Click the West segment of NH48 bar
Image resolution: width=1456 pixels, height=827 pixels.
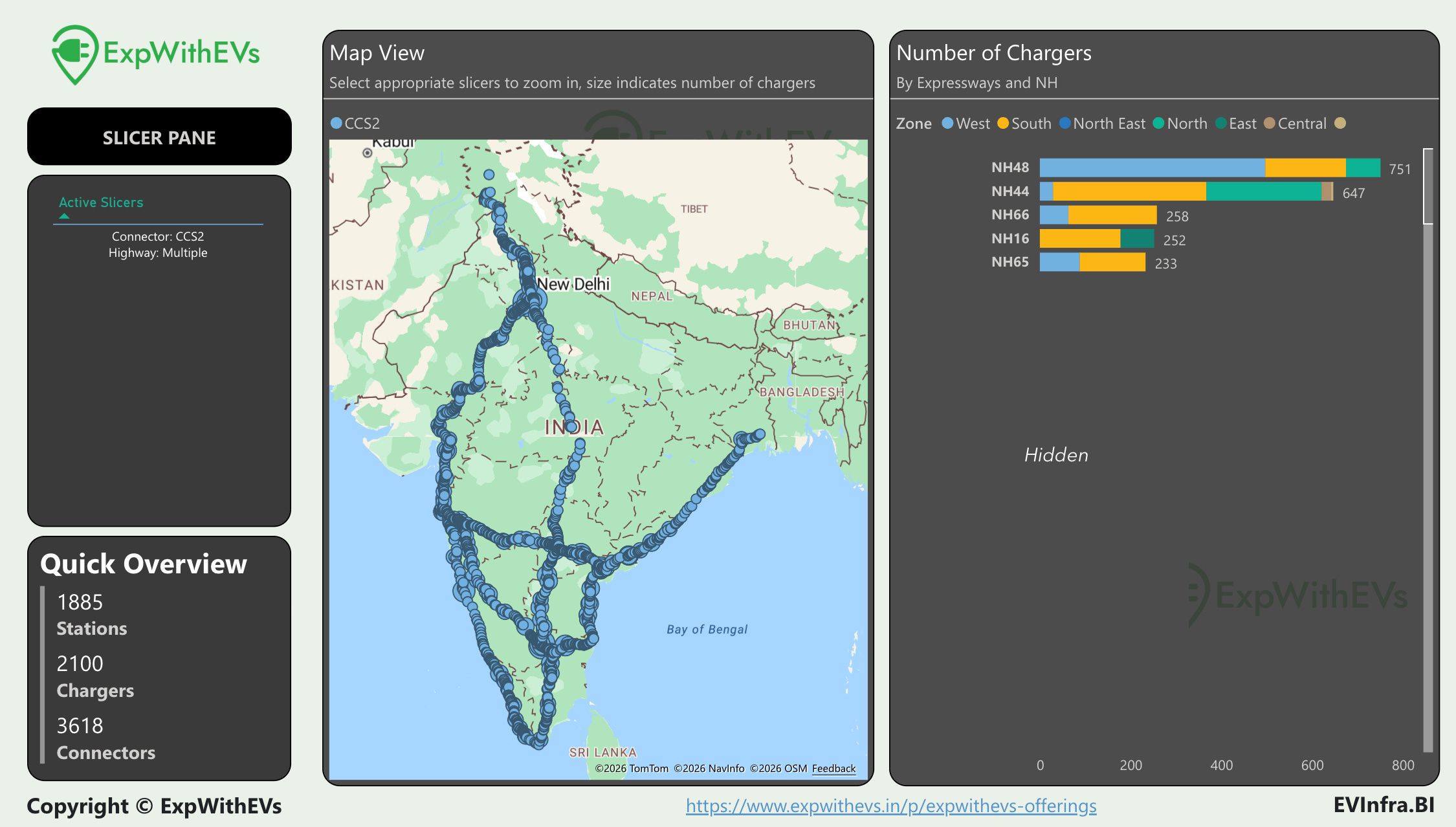[x=1152, y=168]
